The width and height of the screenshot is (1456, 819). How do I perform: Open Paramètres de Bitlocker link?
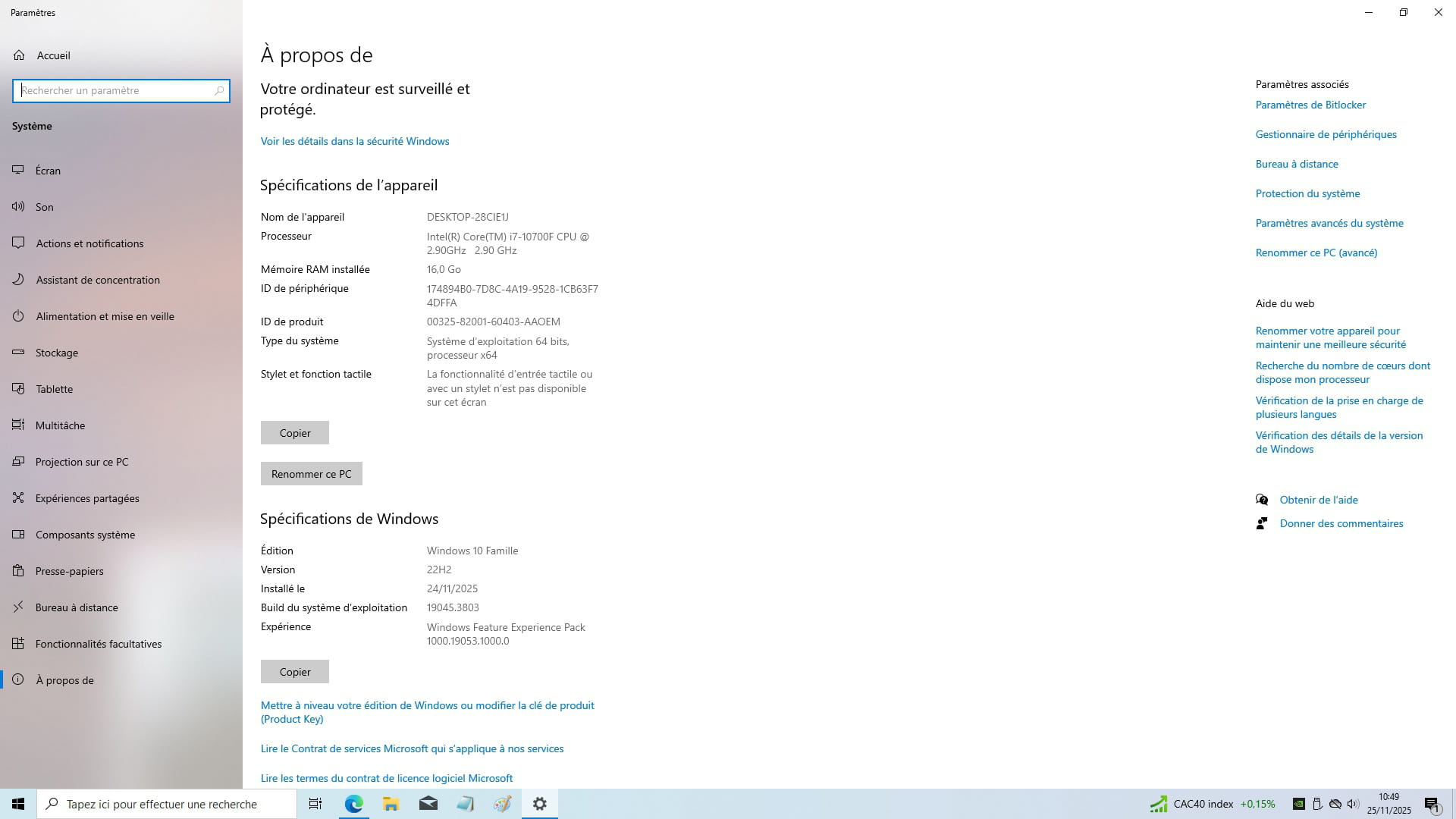pos(1310,105)
